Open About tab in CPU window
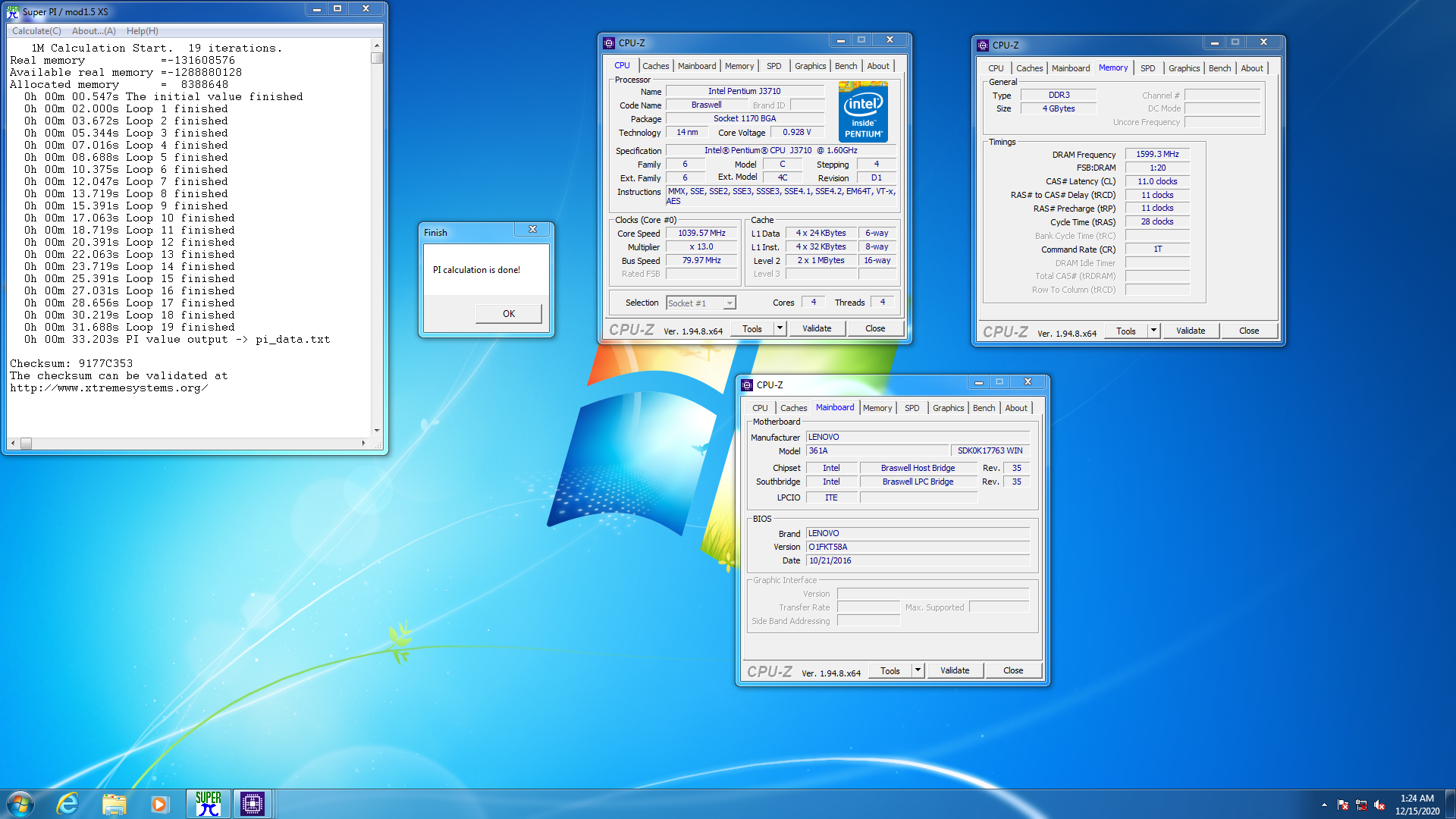Image resolution: width=1456 pixels, height=819 pixels. (878, 66)
